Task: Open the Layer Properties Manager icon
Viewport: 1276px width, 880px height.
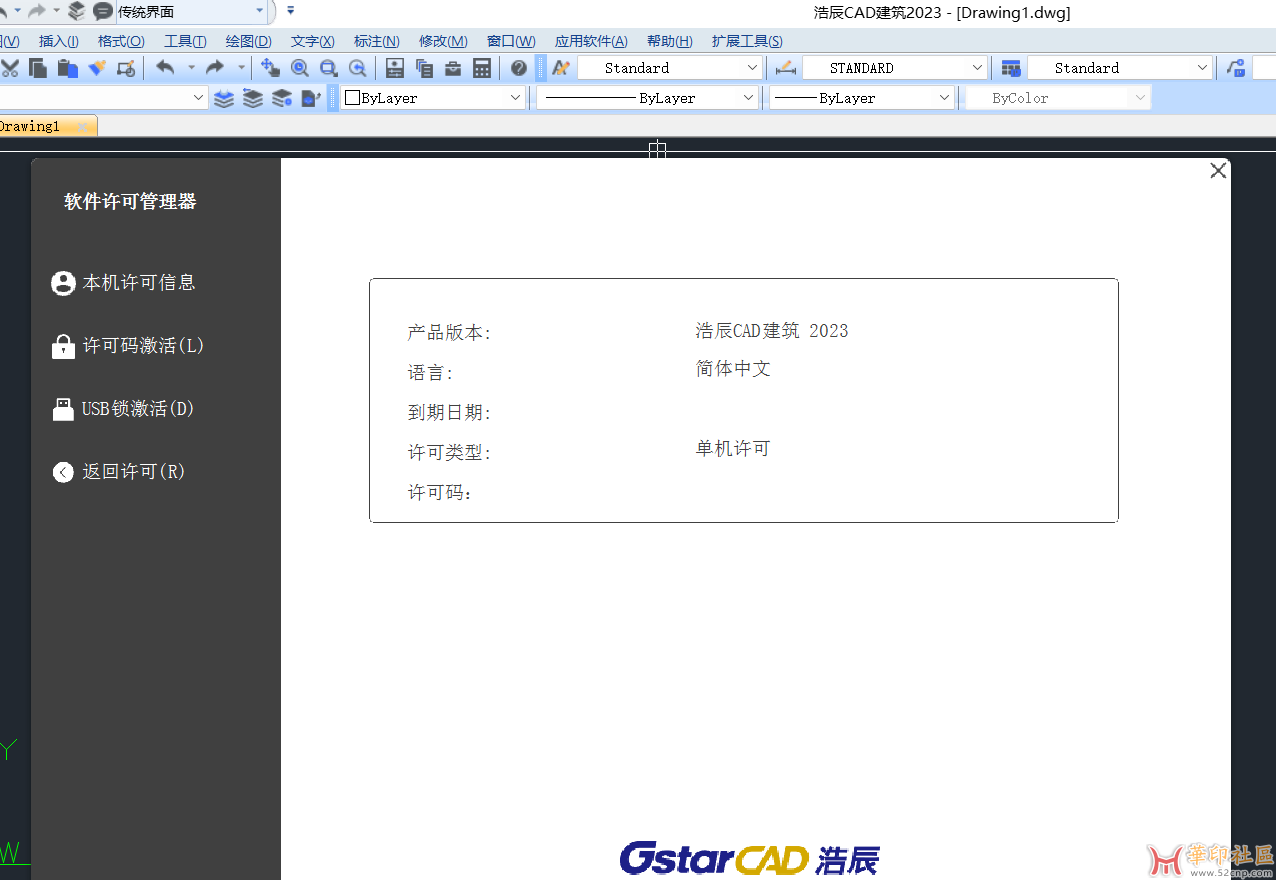Action: pos(224,98)
